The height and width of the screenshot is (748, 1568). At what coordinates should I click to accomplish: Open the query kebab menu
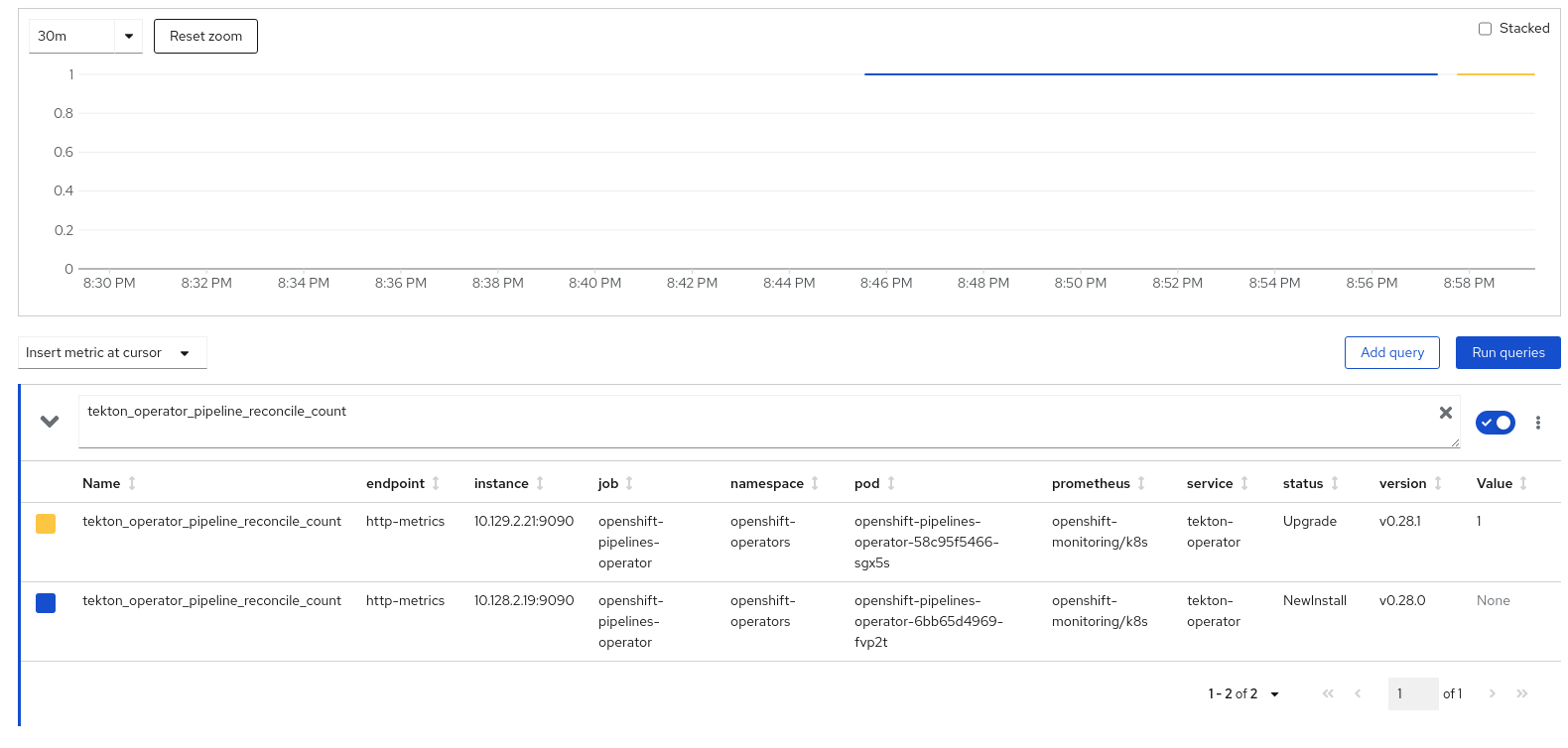point(1537,423)
